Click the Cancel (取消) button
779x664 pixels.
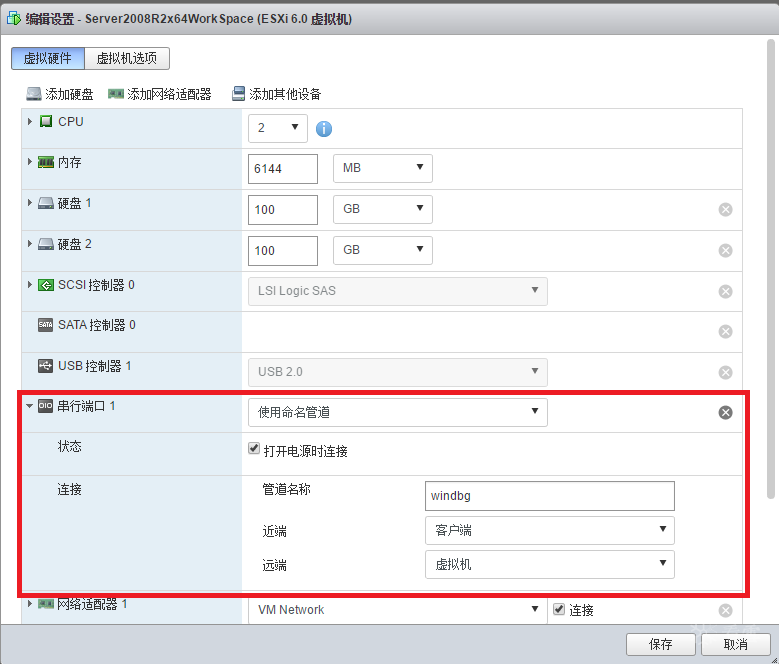(x=735, y=645)
